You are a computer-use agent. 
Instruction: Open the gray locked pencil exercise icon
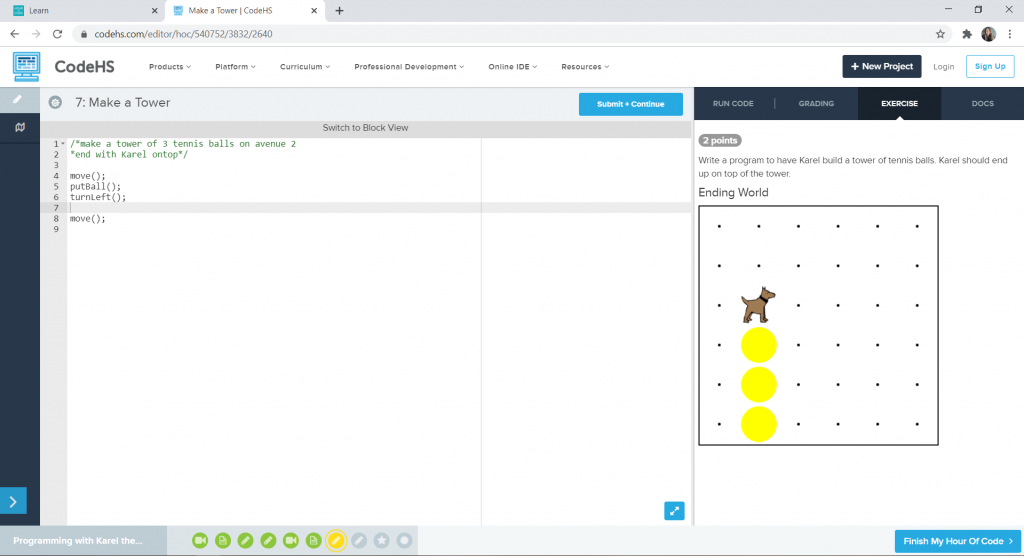tap(359, 540)
